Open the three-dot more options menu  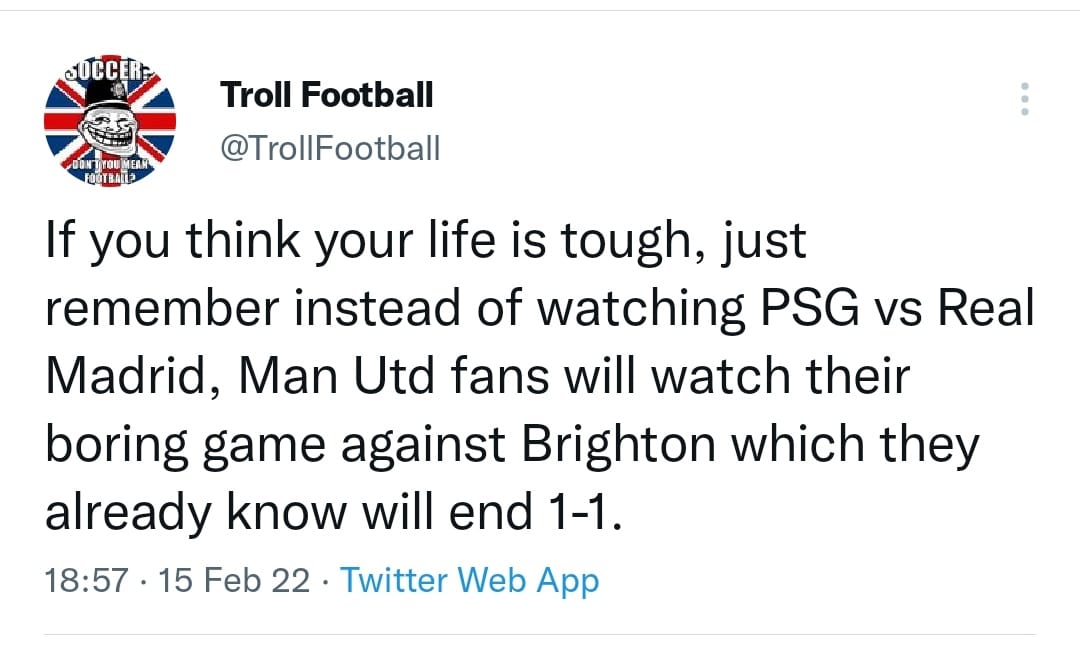[x=1025, y=99]
